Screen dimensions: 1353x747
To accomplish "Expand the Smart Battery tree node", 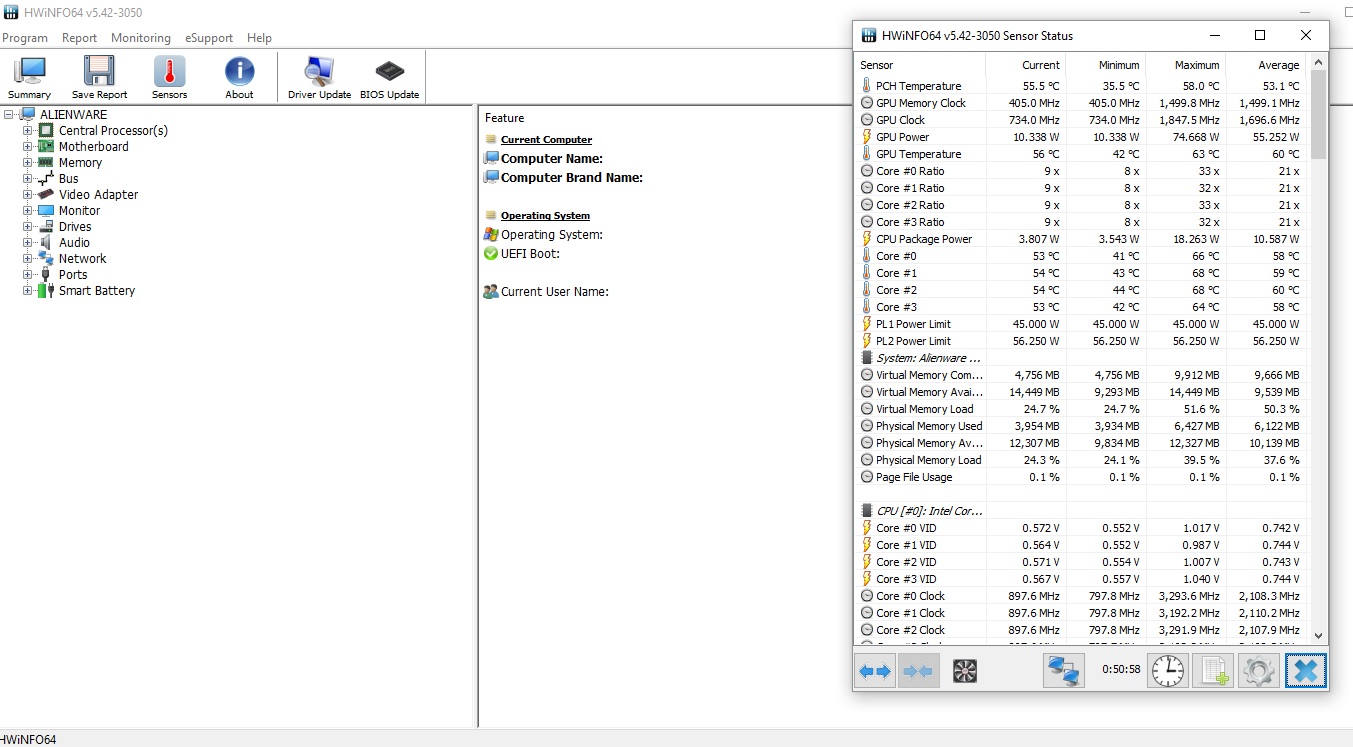I will pos(28,290).
